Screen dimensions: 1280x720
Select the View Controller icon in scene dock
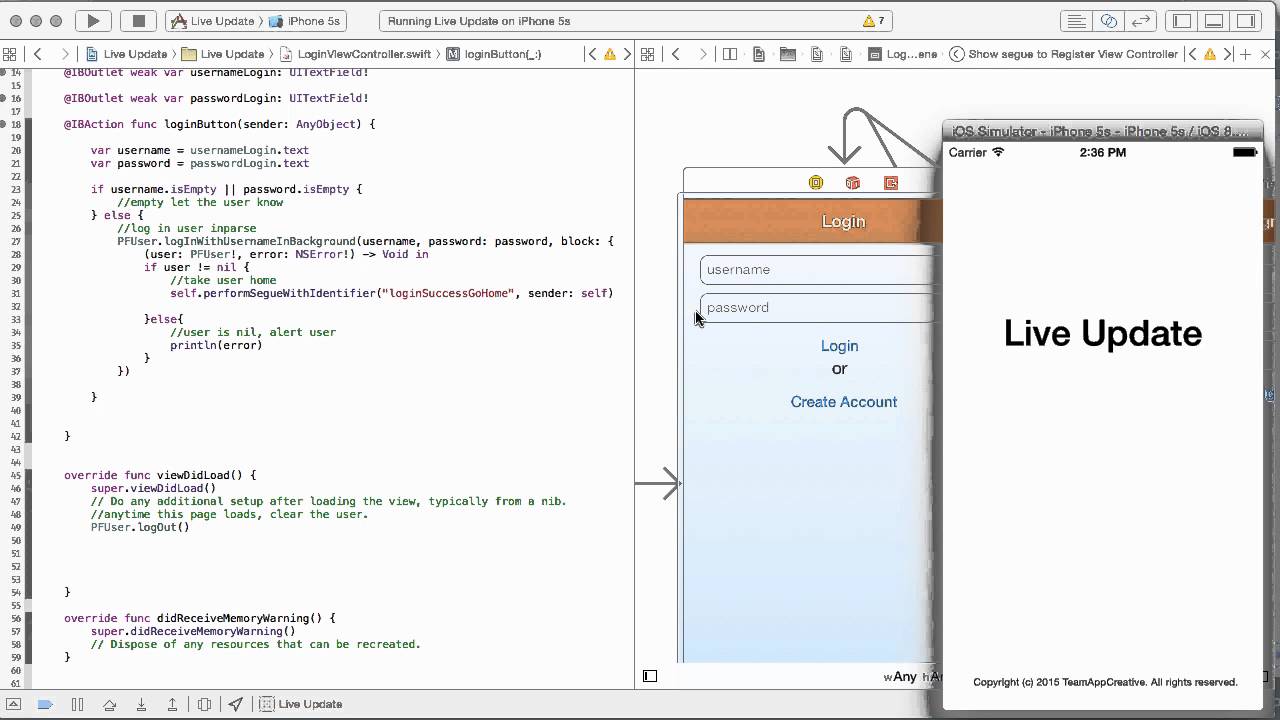tap(816, 183)
